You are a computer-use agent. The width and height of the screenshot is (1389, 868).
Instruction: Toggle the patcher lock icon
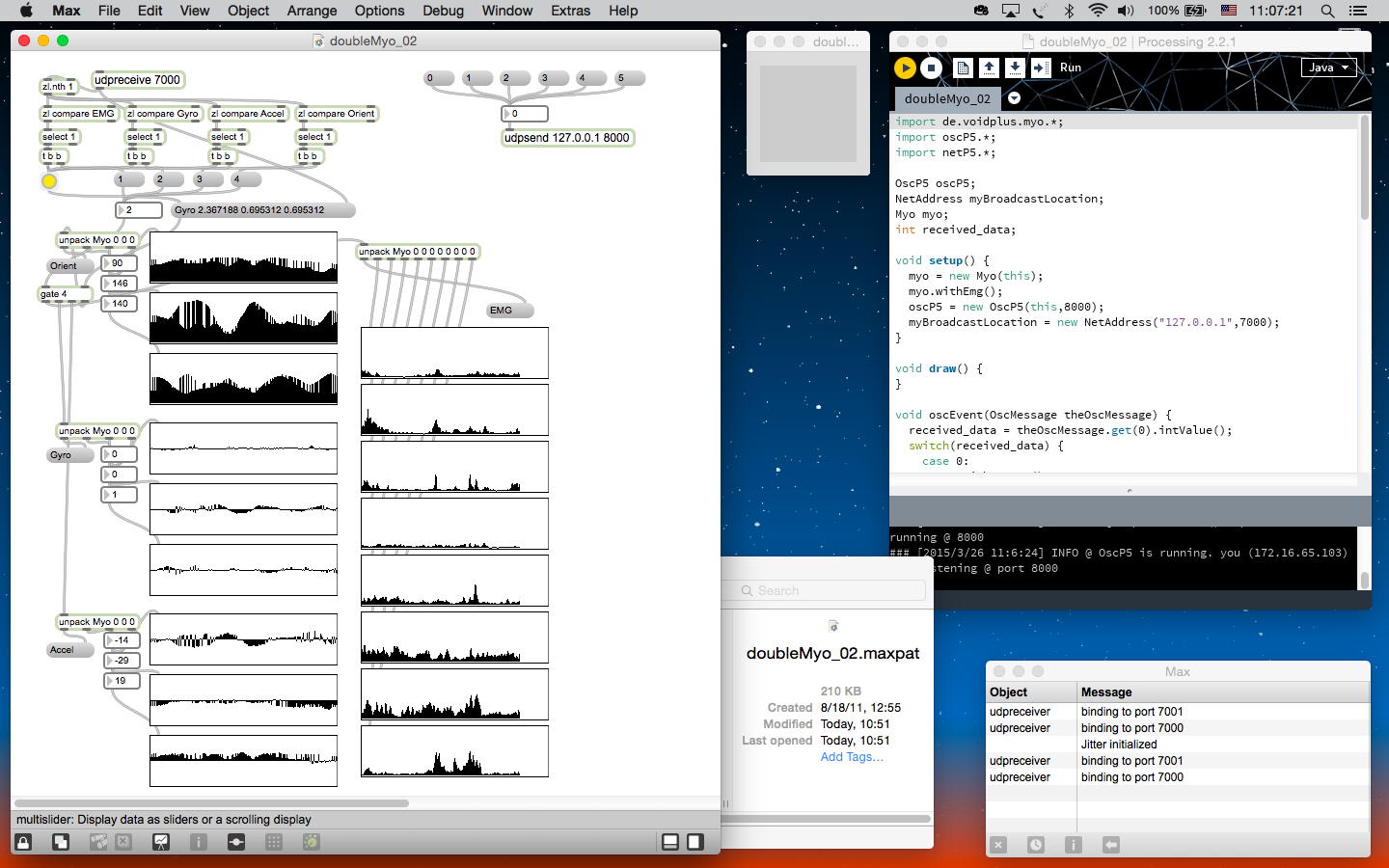coord(23,842)
